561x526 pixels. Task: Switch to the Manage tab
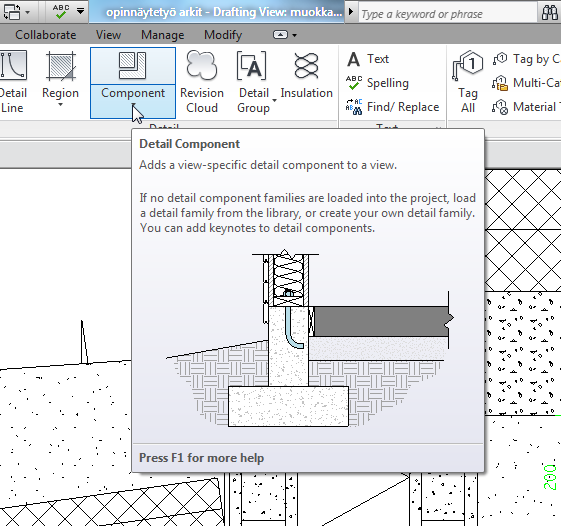tap(162, 35)
